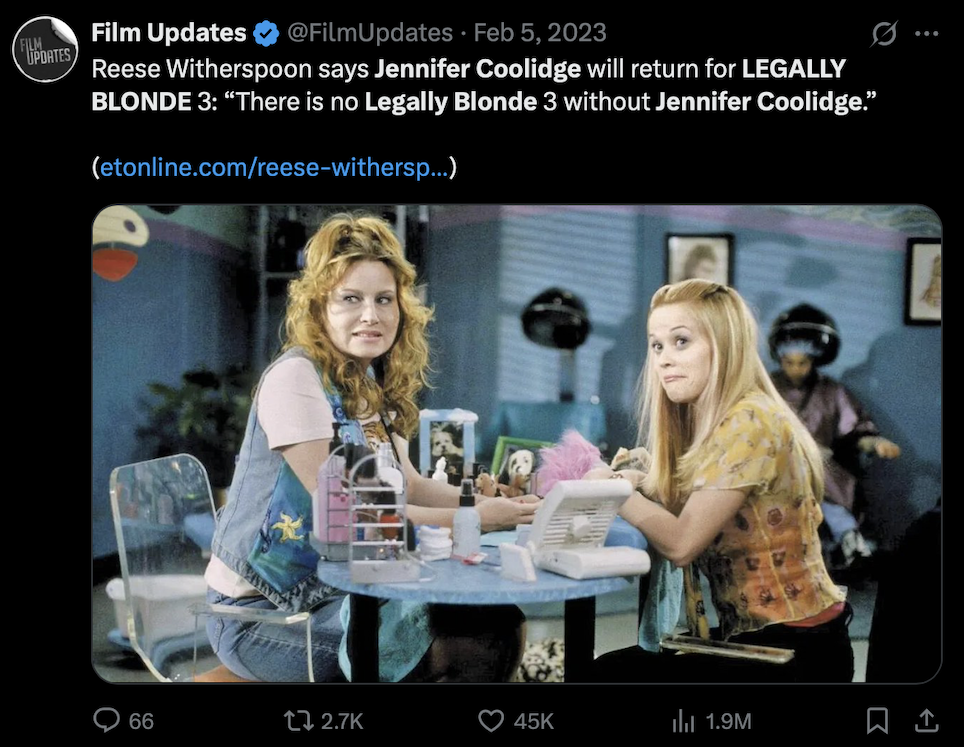Image resolution: width=964 pixels, height=747 pixels.
Task: Like the tweet with the heart icon
Action: (x=491, y=721)
